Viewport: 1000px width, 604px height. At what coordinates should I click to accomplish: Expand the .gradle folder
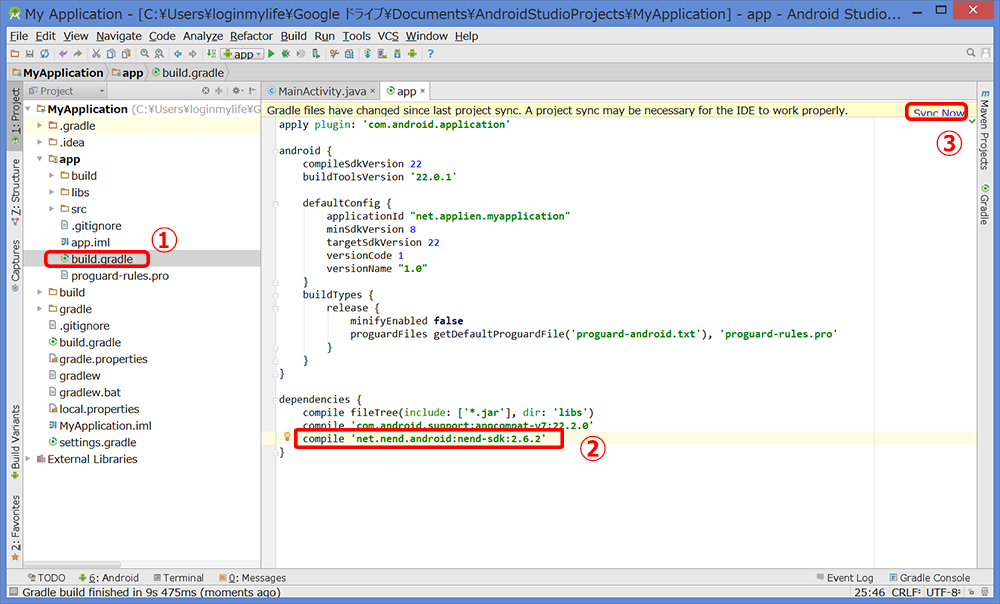[x=40, y=126]
